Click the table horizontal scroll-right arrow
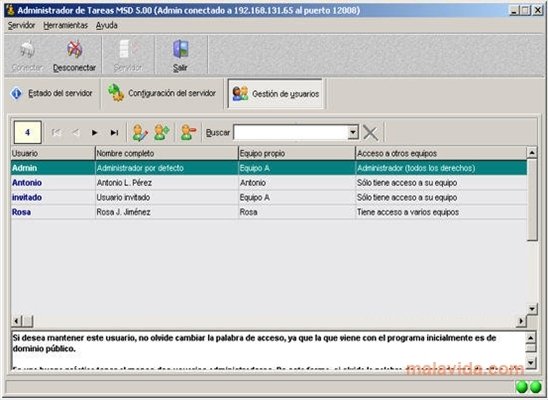This screenshot has height=400, width=548. click(x=521, y=321)
